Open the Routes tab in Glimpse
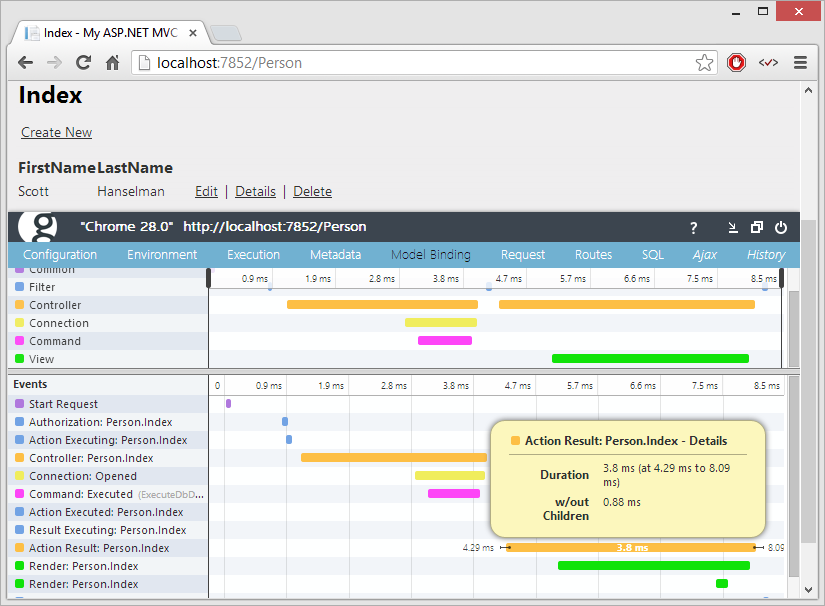The width and height of the screenshot is (825, 606). (593, 255)
